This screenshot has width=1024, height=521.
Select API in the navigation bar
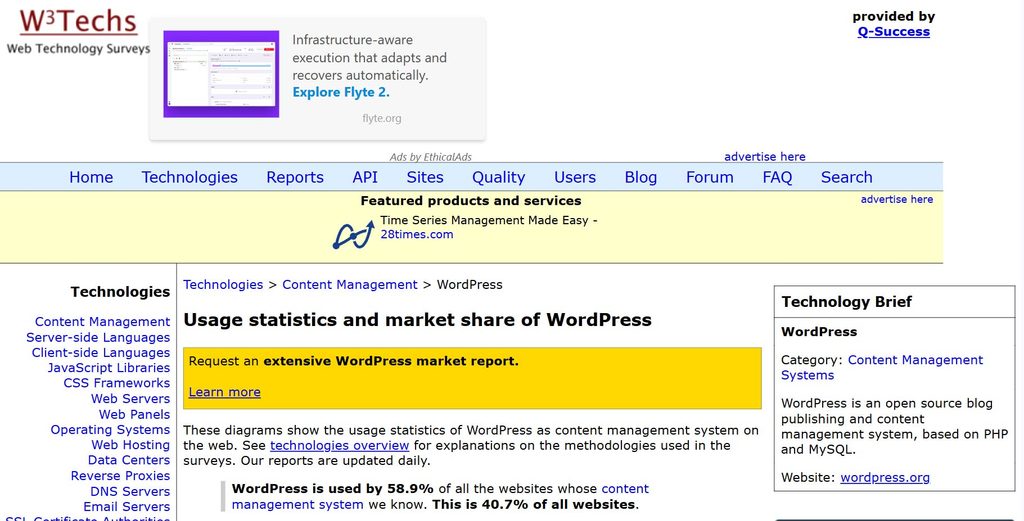365,178
